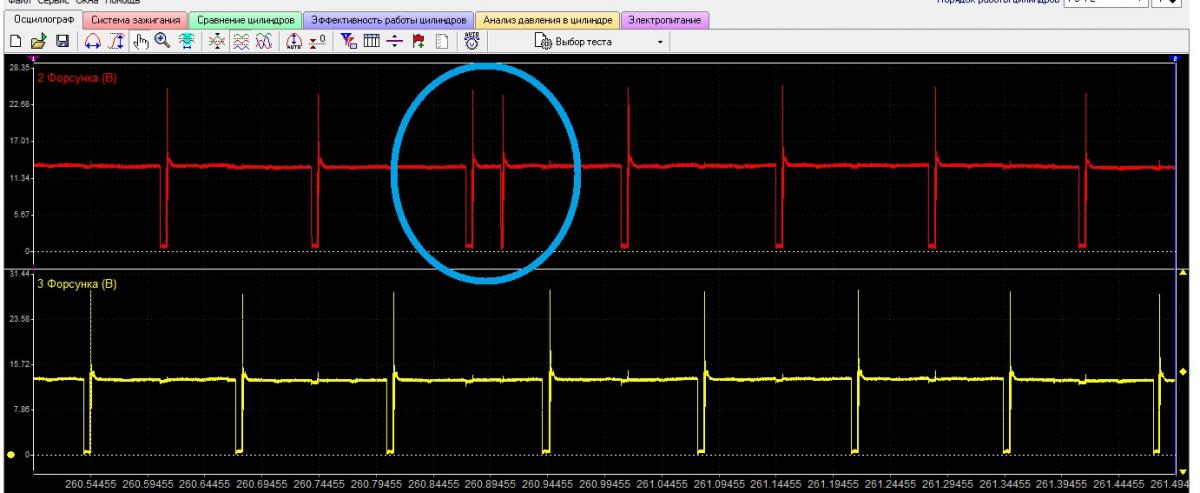Click the yellow up arrow at right edge
The image size is (1200, 493).
tap(1184, 272)
